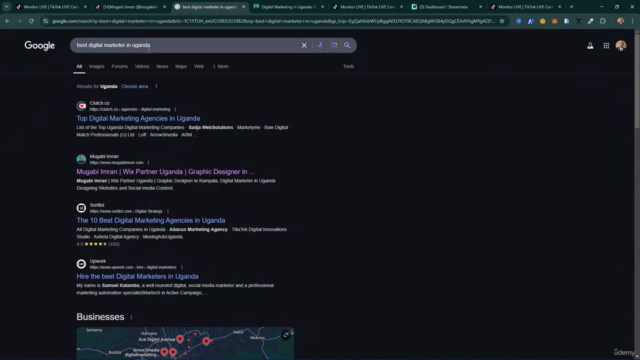Open Tools filter options

(348, 67)
